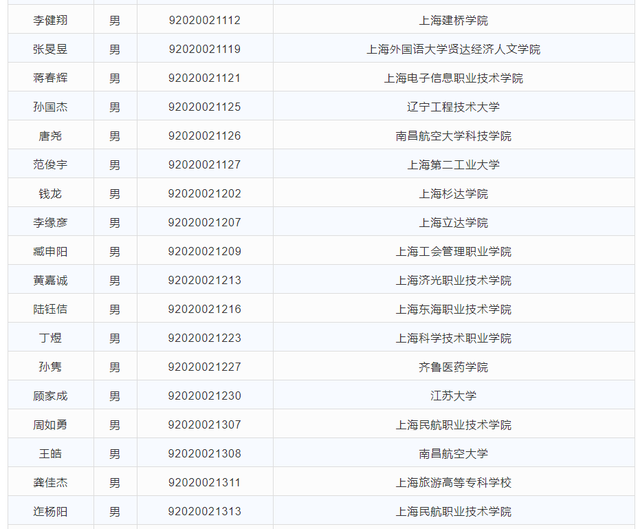
Task: Click 上海科学技术职业学院 cell
Action: 453,338
